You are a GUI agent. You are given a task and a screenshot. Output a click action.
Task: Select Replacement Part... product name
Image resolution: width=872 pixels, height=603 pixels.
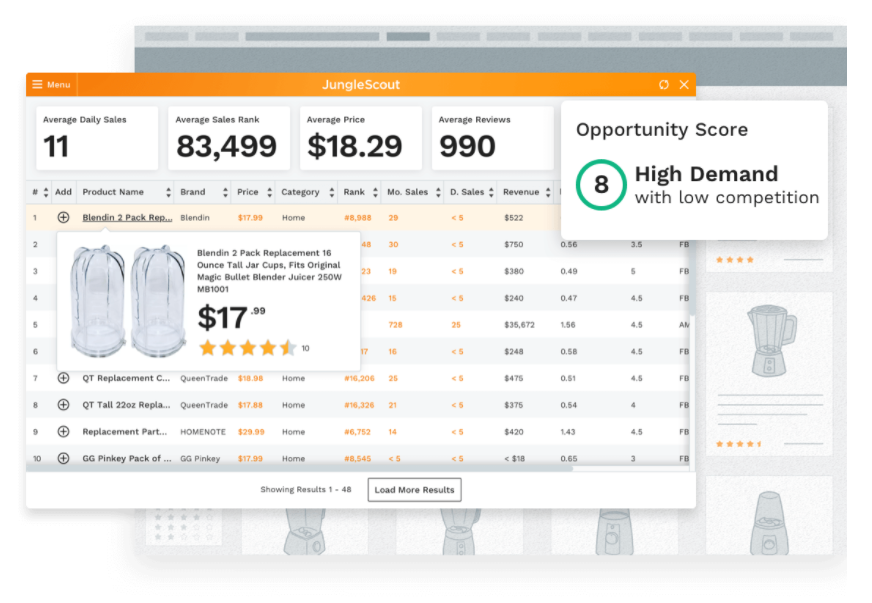(x=125, y=432)
